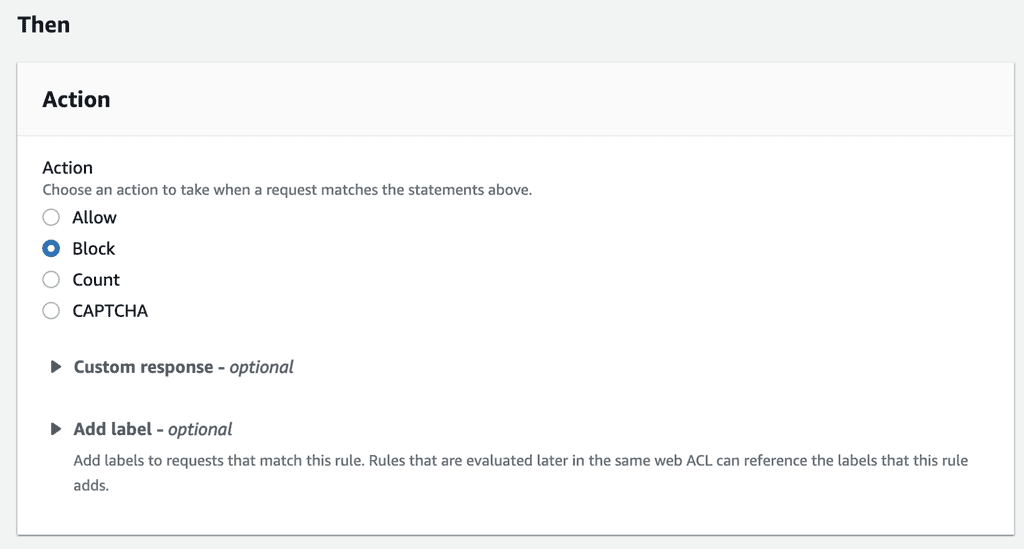Click the Custom response section title
This screenshot has width=1024, height=549.
tap(143, 367)
